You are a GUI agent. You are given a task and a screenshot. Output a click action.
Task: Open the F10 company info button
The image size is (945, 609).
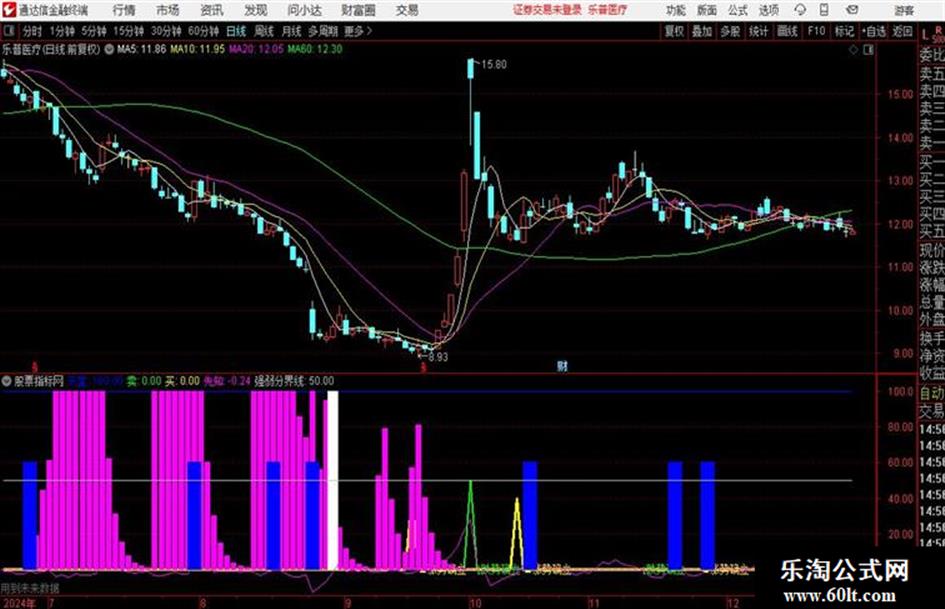pyautogui.click(x=816, y=31)
